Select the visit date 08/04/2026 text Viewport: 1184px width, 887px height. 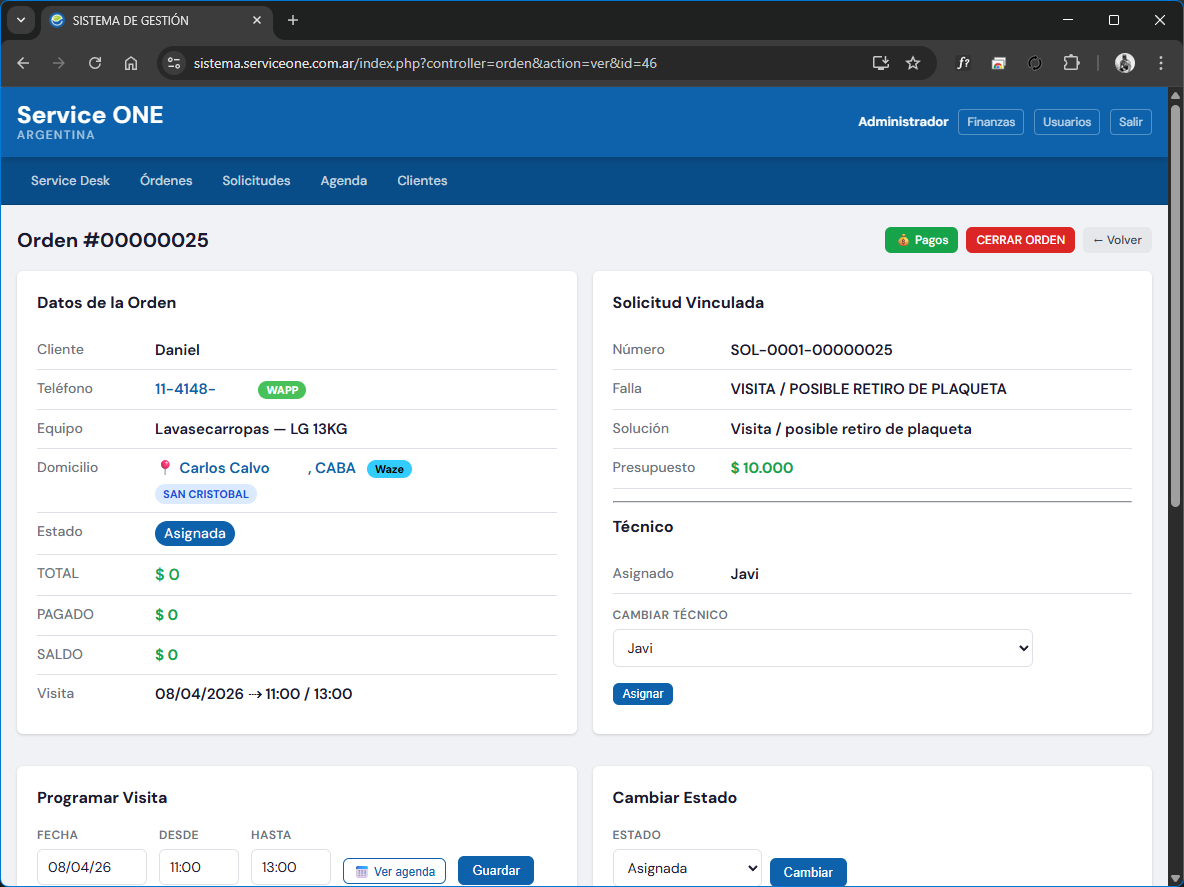point(199,694)
